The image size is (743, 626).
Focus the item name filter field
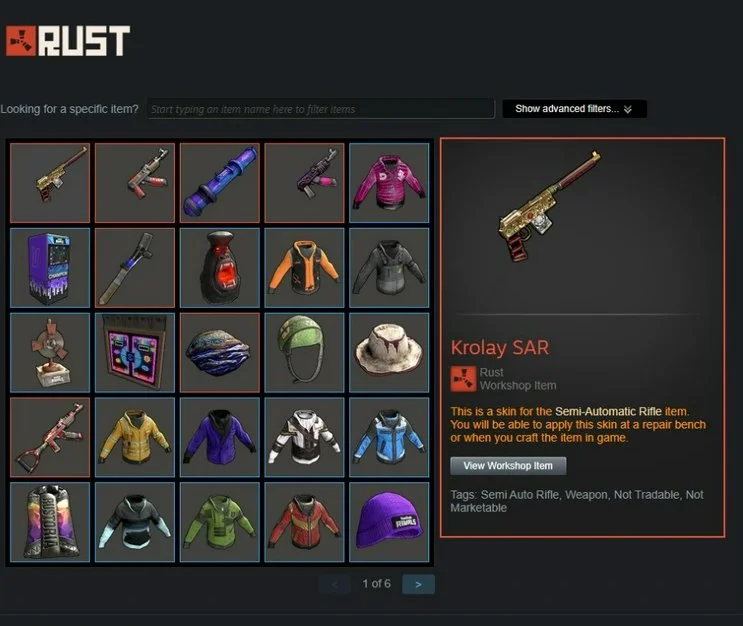coord(321,109)
